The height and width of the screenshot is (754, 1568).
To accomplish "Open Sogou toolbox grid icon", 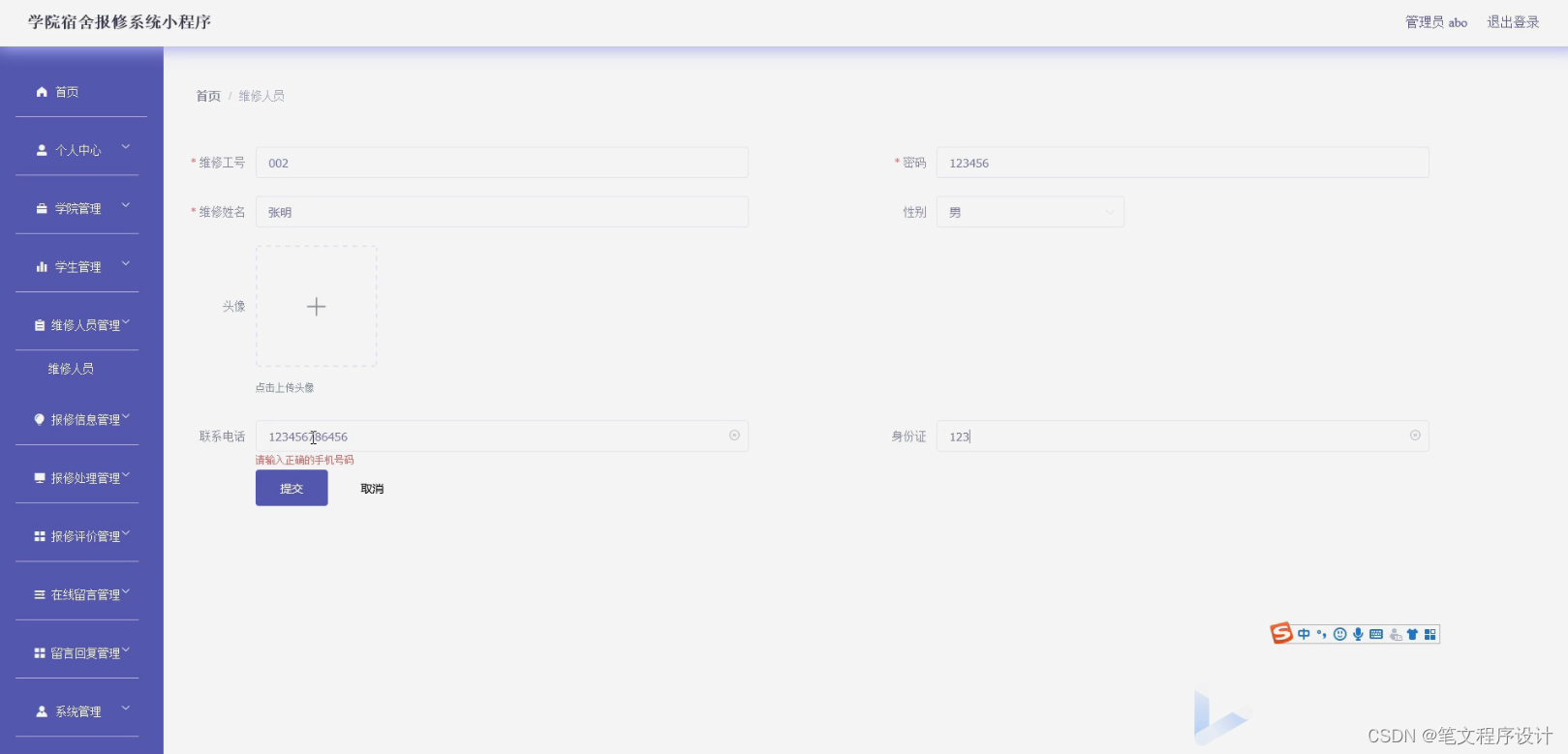I will pos(1430,634).
